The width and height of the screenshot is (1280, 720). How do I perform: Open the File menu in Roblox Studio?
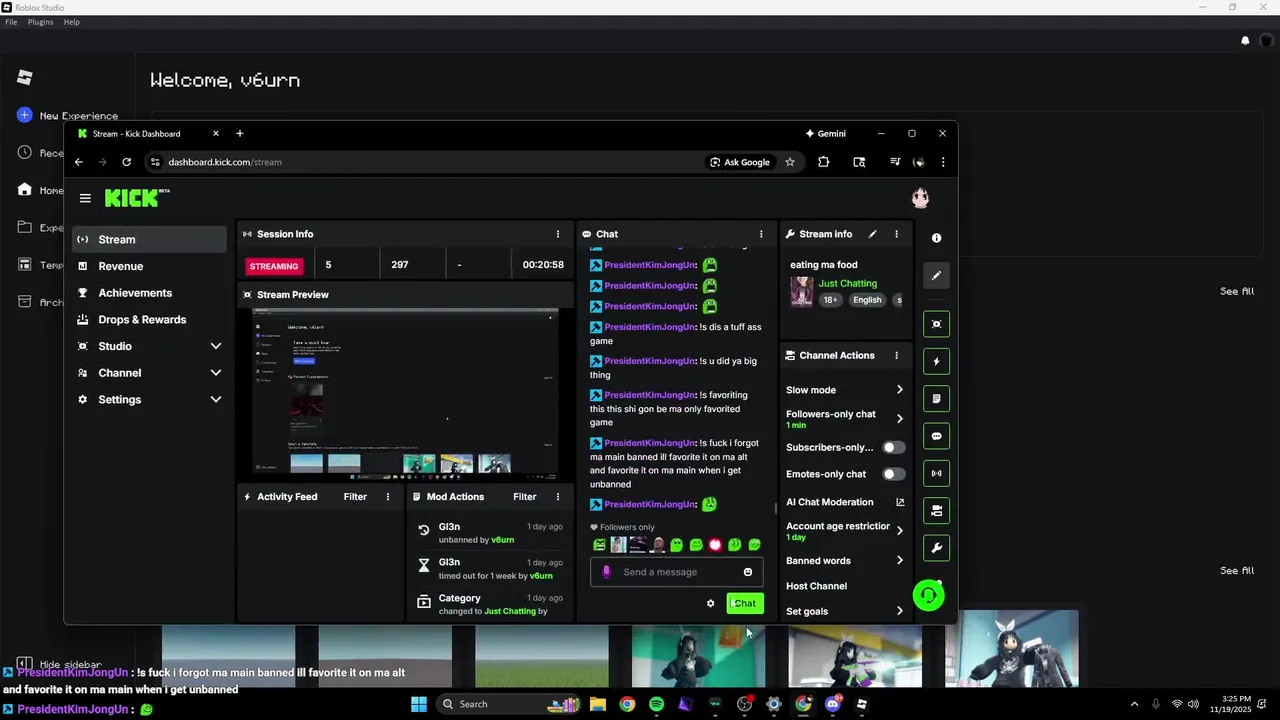pos(11,22)
